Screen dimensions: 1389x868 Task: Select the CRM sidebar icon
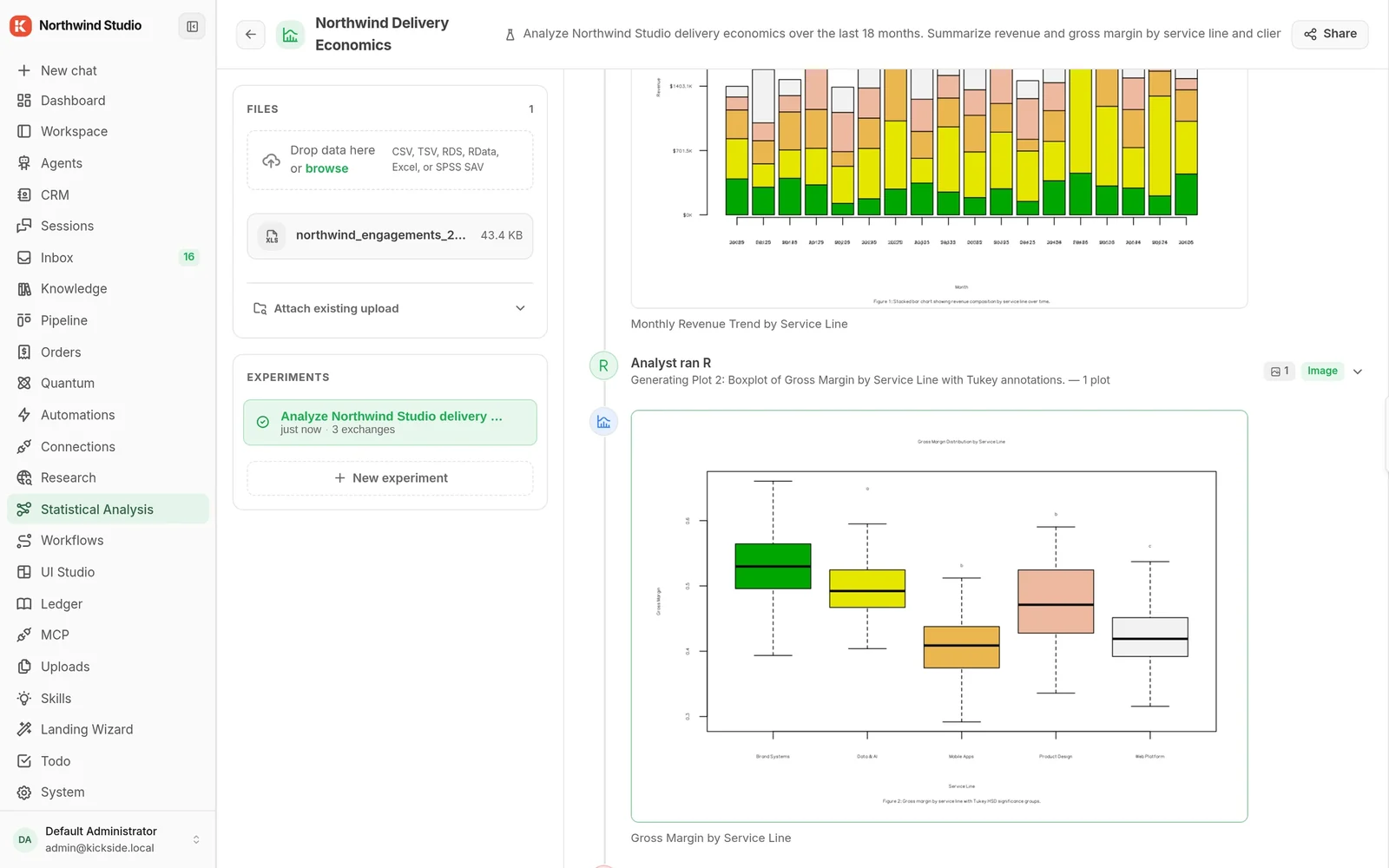pyautogui.click(x=24, y=195)
